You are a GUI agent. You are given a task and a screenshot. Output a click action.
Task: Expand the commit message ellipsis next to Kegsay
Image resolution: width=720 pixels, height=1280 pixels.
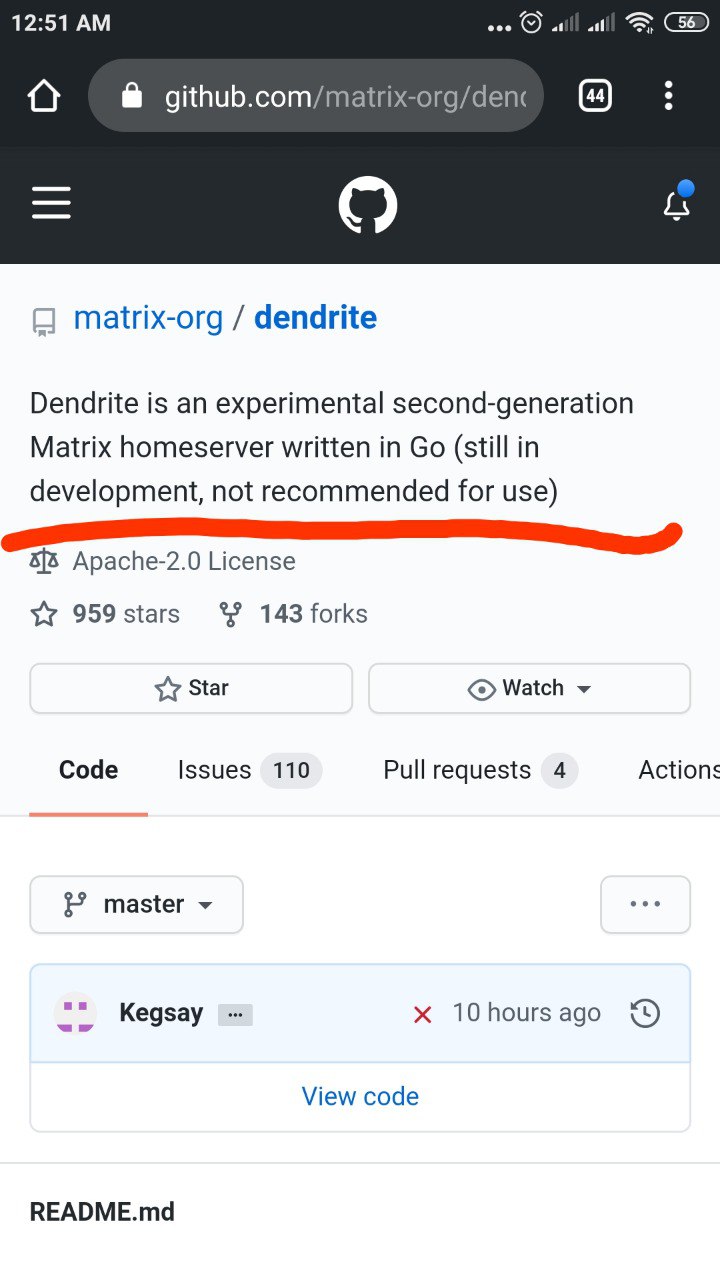[235, 1014]
